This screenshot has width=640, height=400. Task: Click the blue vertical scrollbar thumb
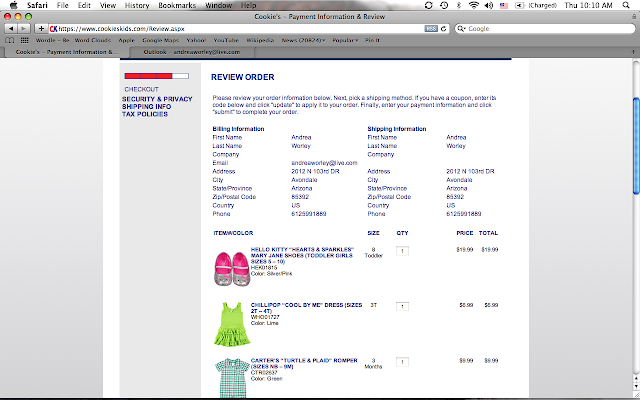click(x=636, y=145)
